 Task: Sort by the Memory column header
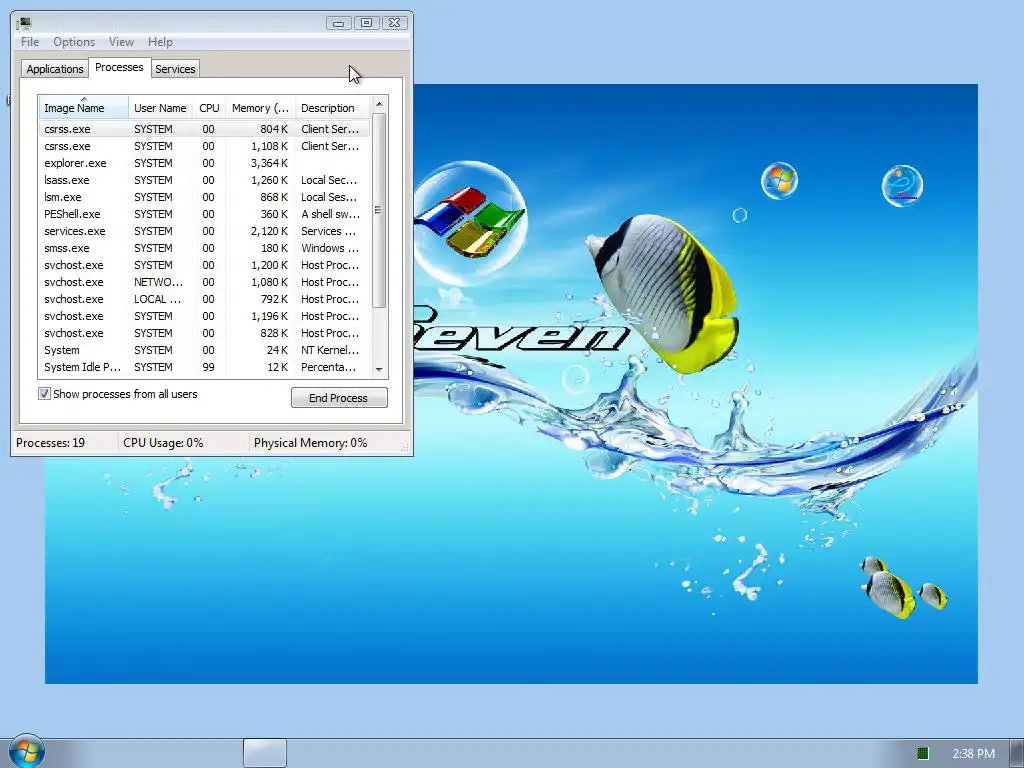[x=260, y=108]
